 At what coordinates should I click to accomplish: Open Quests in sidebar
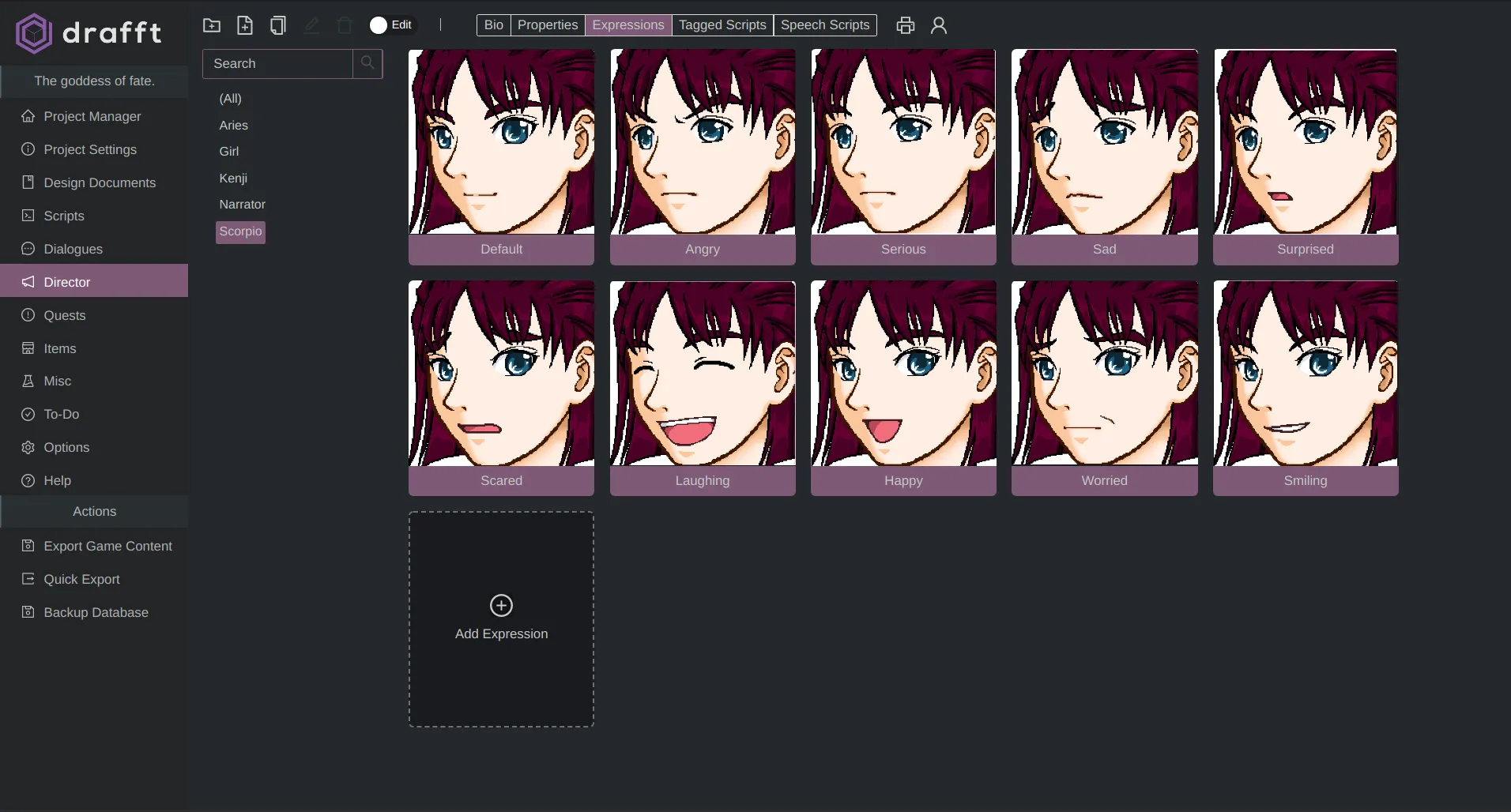click(94, 315)
